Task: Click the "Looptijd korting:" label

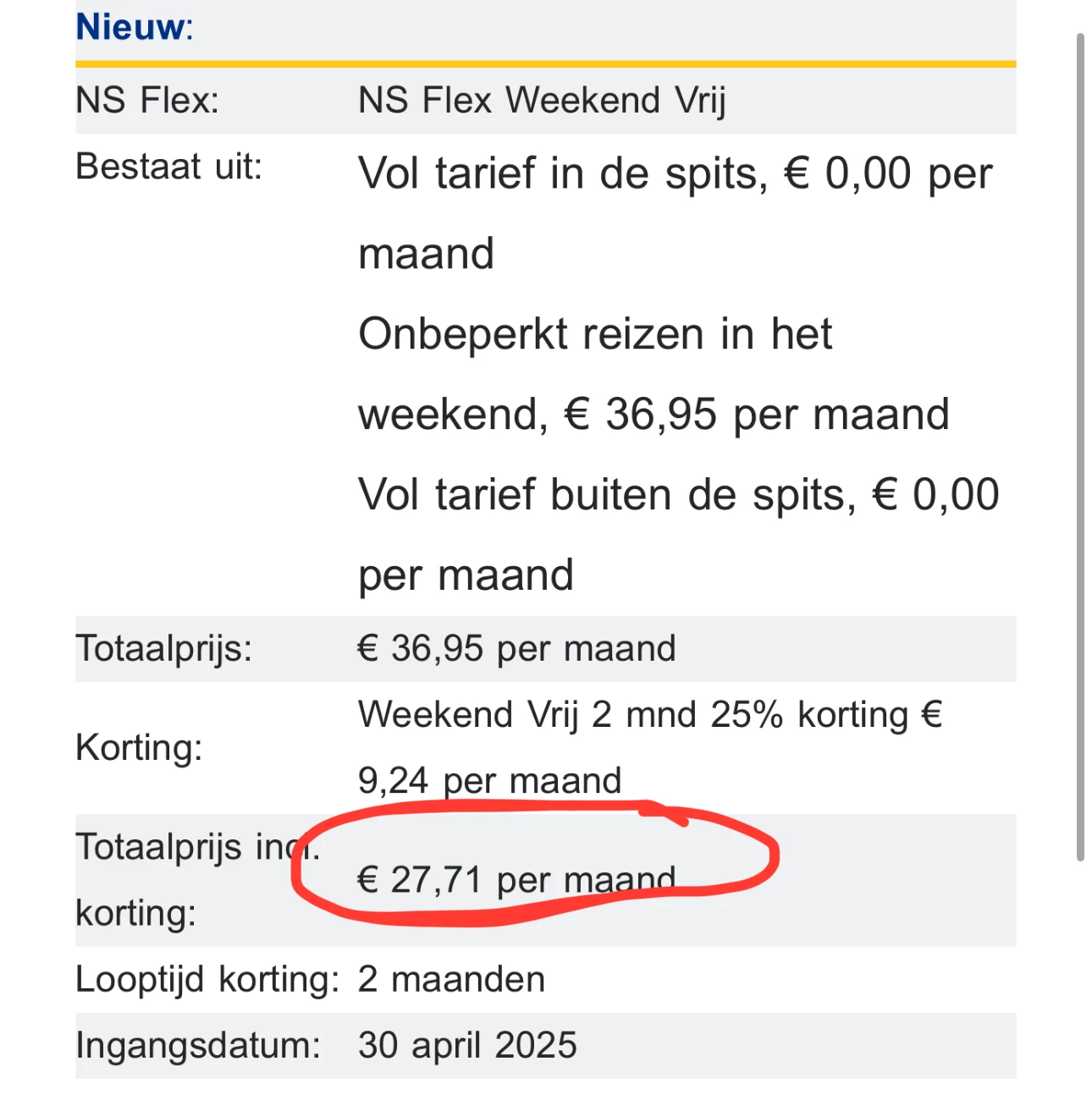Action: [x=207, y=980]
